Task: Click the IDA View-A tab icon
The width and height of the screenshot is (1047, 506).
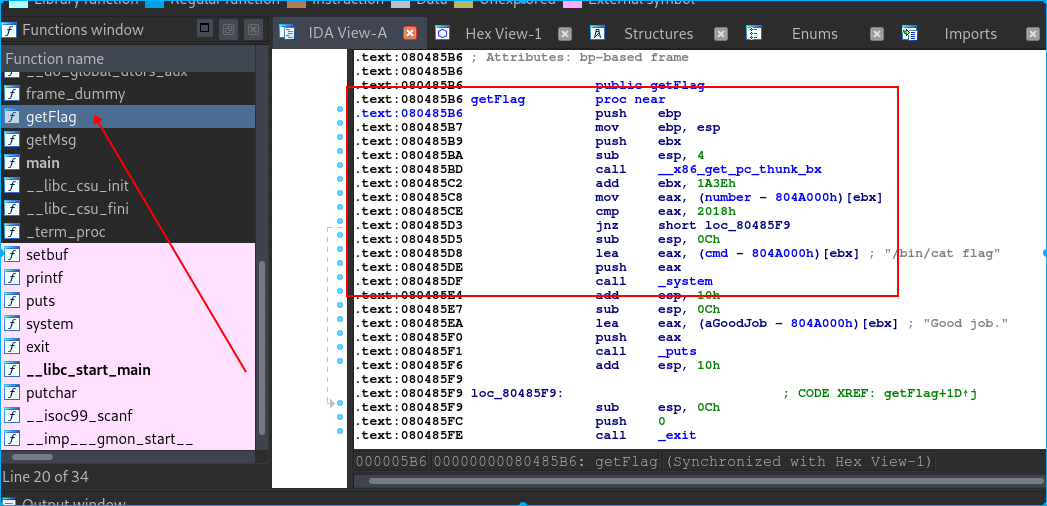Action: tap(287, 33)
